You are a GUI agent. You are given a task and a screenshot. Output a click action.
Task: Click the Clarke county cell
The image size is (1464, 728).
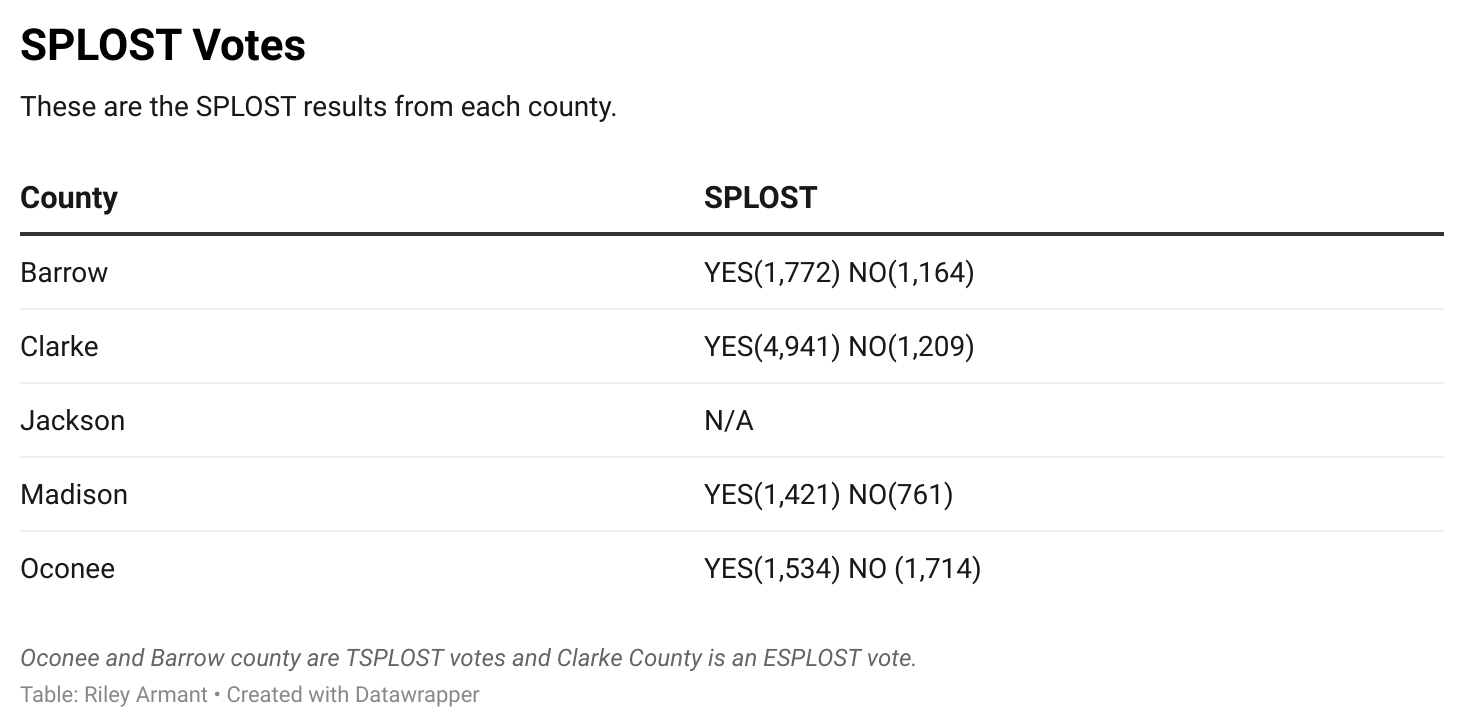pyautogui.click(x=59, y=346)
